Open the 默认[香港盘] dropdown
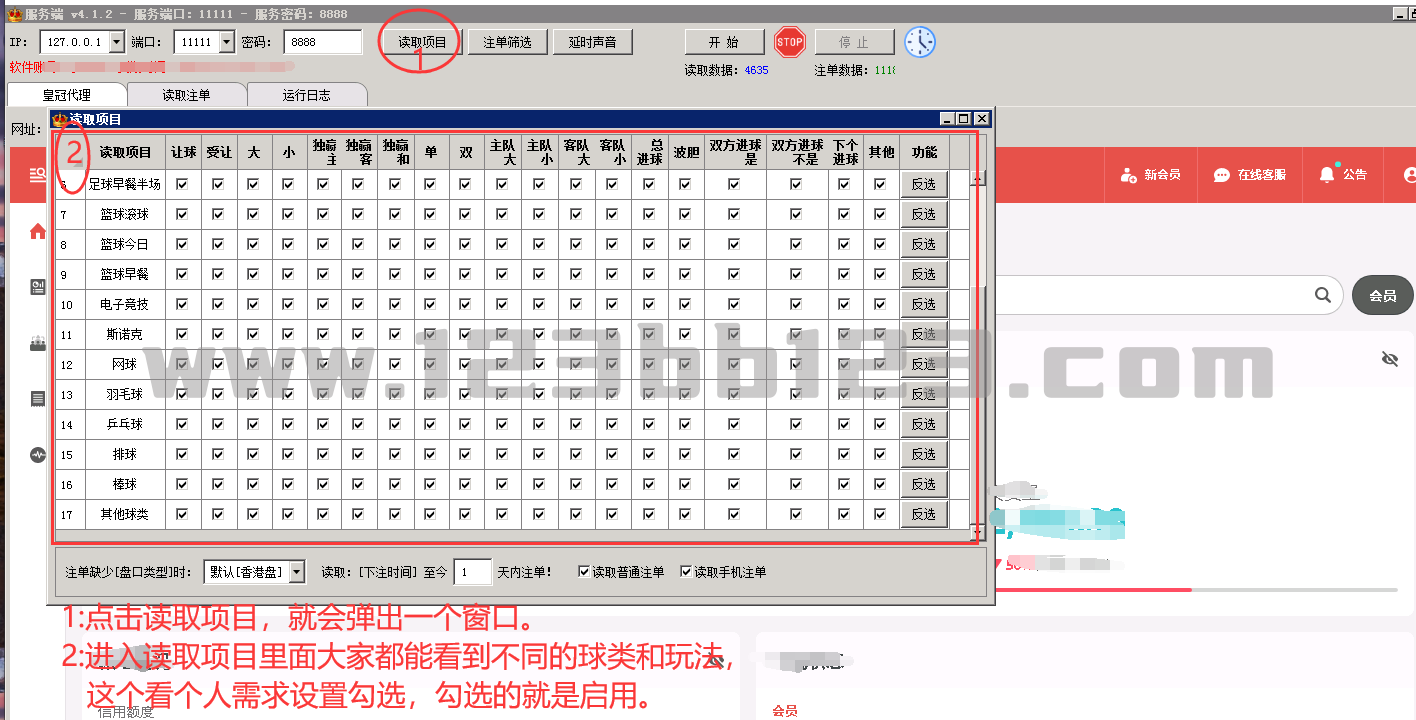 [x=297, y=572]
